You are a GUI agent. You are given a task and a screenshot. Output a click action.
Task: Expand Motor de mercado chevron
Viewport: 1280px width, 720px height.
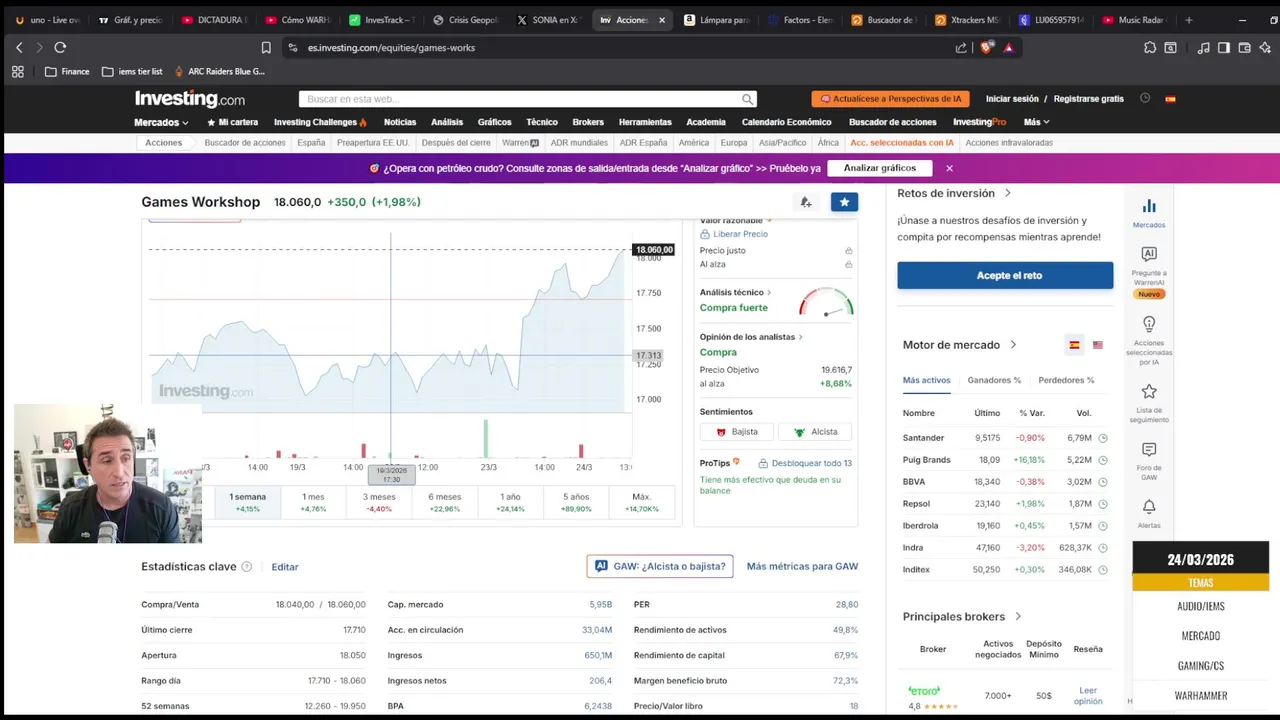pos(1013,345)
